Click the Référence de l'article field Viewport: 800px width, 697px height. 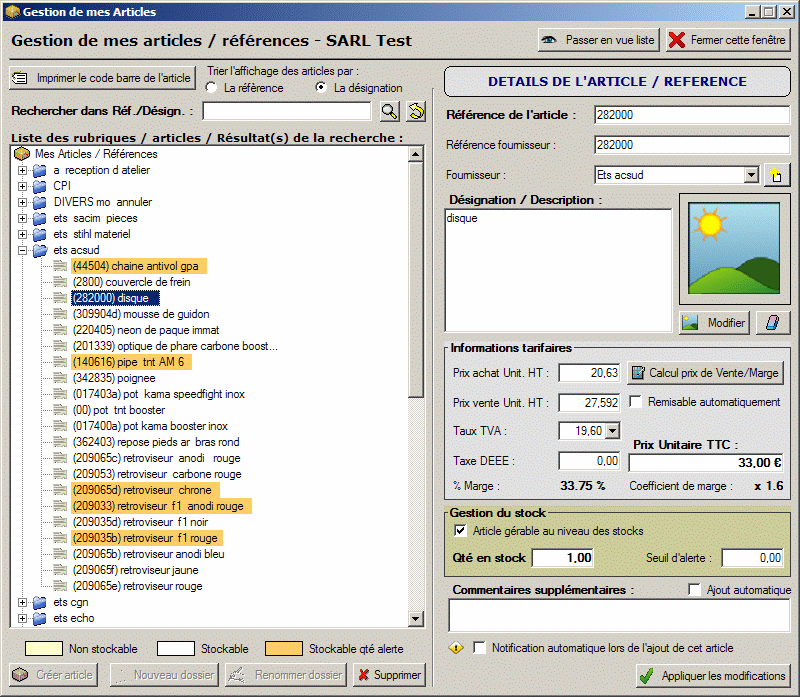[x=692, y=115]
